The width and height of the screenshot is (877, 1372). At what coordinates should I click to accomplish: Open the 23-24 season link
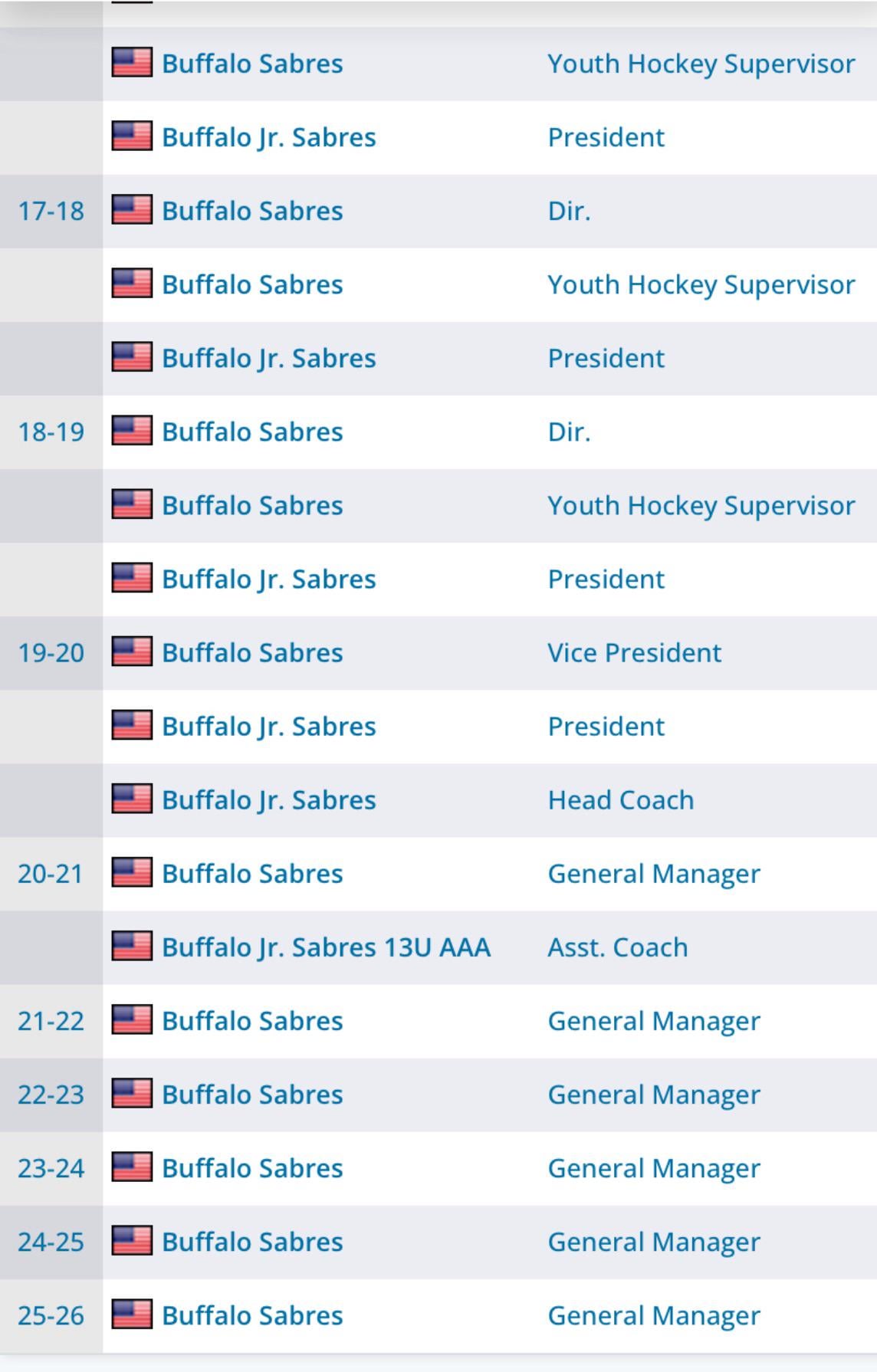[x=51, y=1167]
